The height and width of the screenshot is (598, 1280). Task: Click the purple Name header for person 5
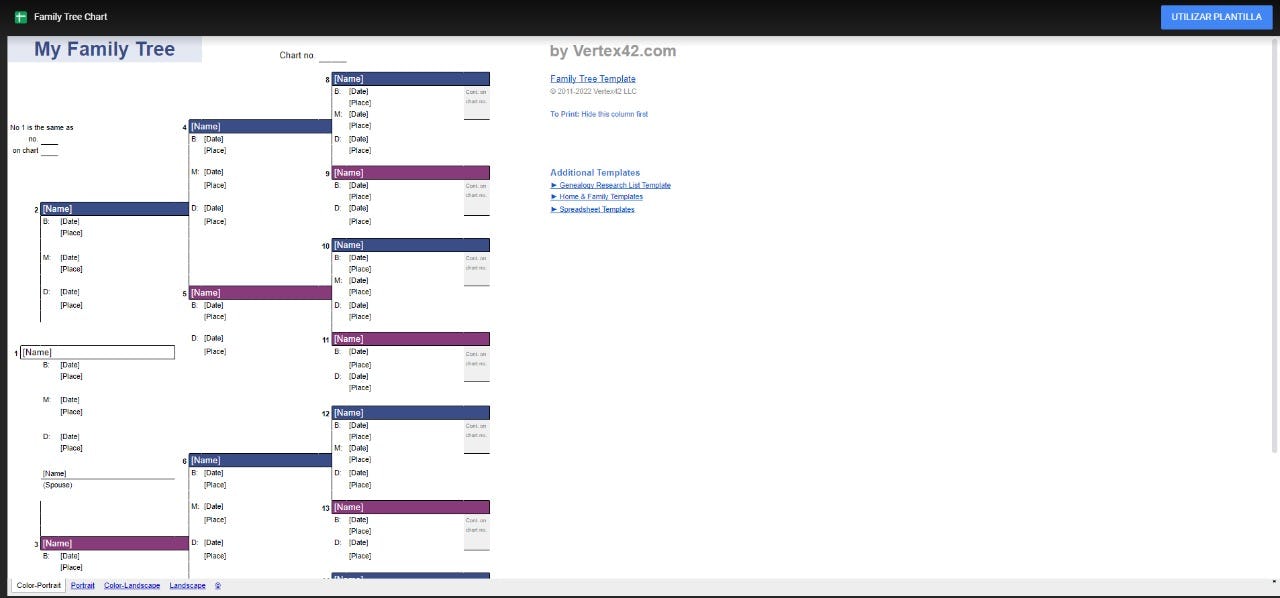tap(260, 293)
